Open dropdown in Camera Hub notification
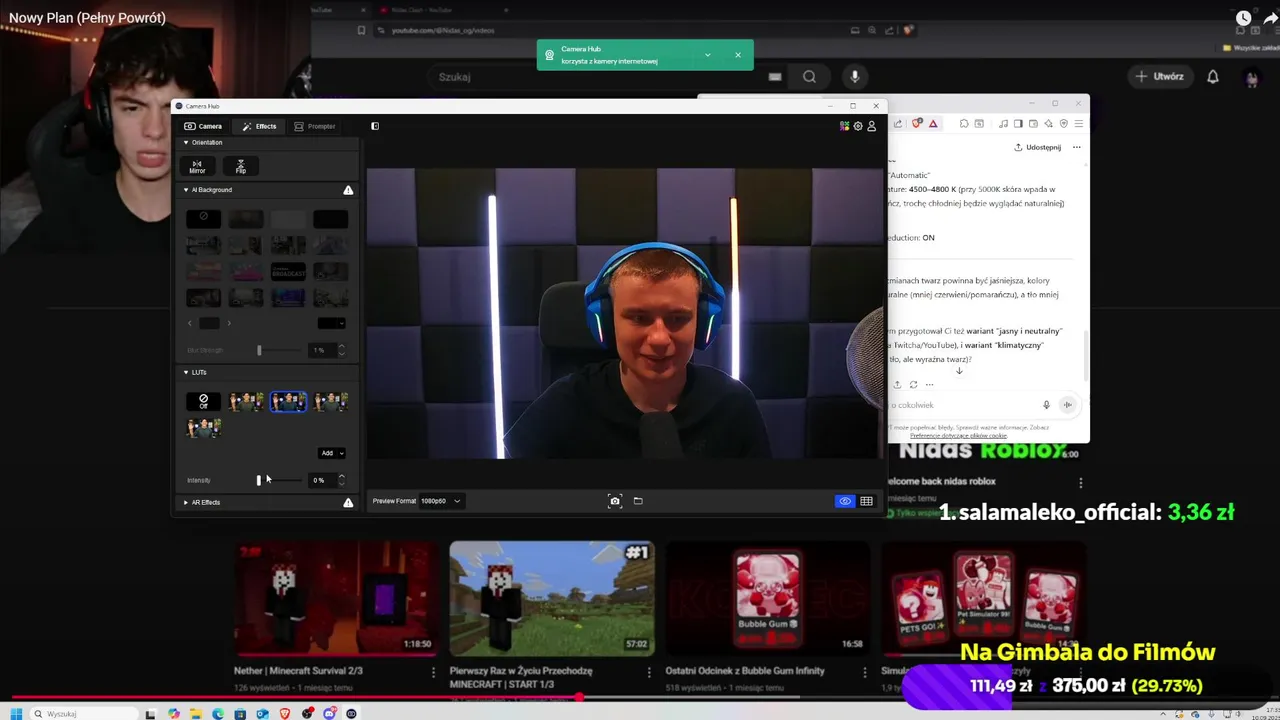Image resolution: width=1280 pixels, height=720 pixels. pos(707,55)
